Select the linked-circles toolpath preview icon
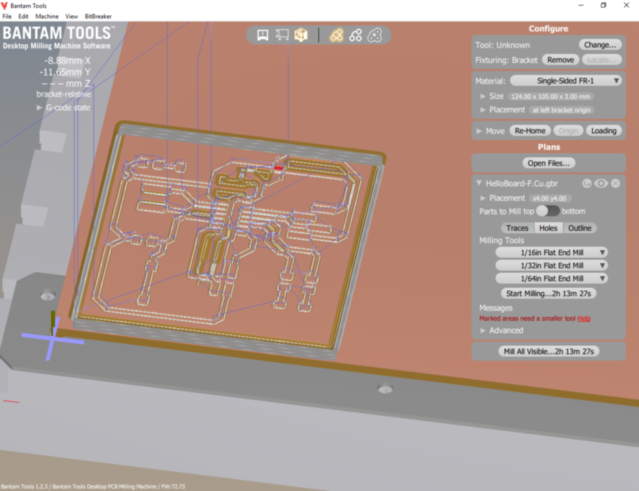 coord(355,35)
